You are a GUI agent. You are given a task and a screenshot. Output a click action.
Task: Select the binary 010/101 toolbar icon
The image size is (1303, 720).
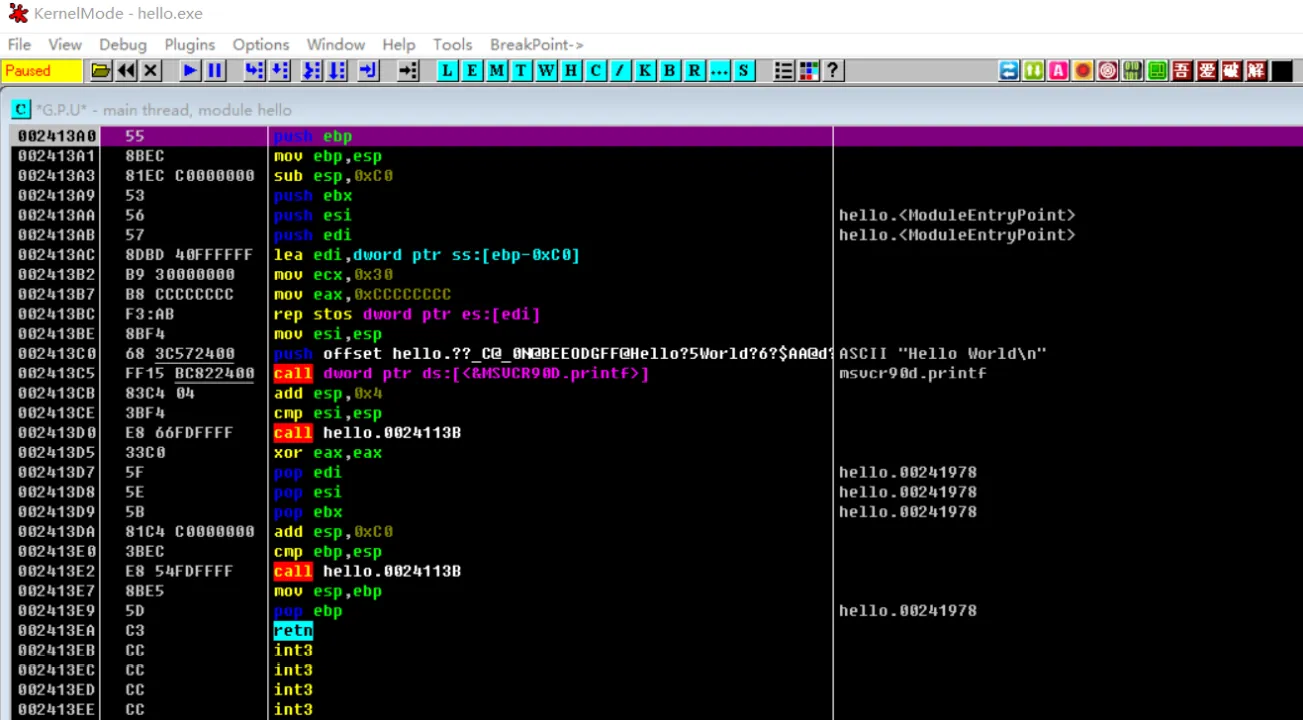click(x=1131, y=70)
